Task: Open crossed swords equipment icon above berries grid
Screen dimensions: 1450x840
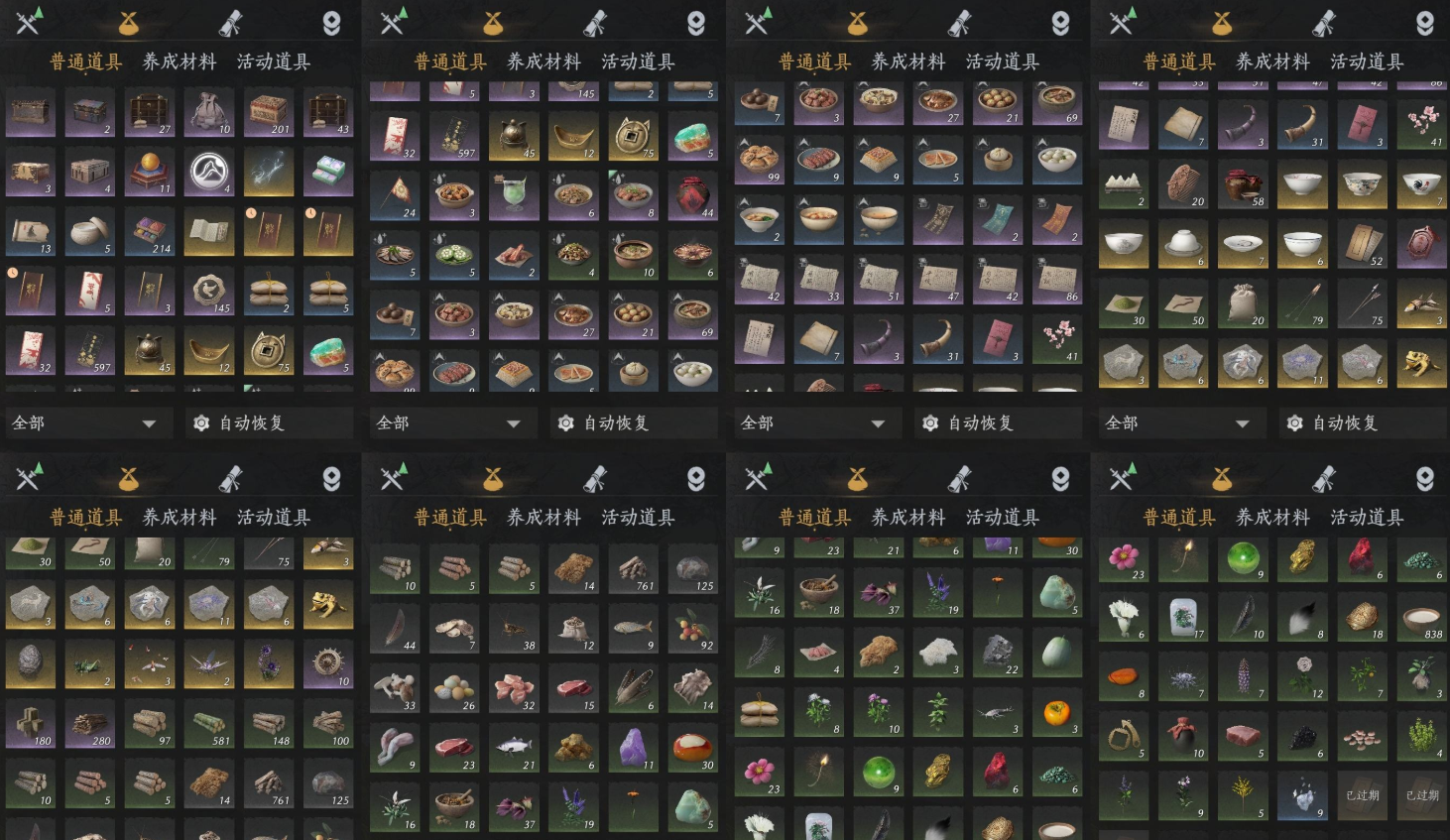Action: tap(393, 478)
